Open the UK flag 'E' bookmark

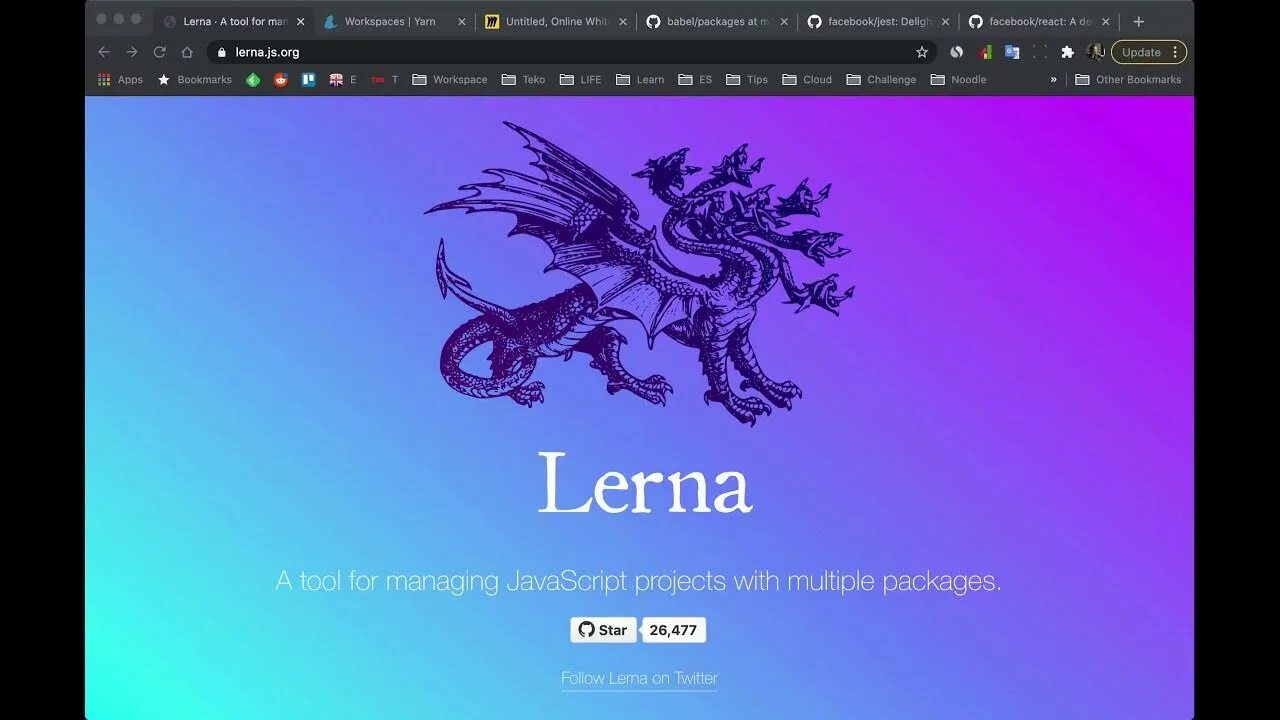click(x=343, y=79)
